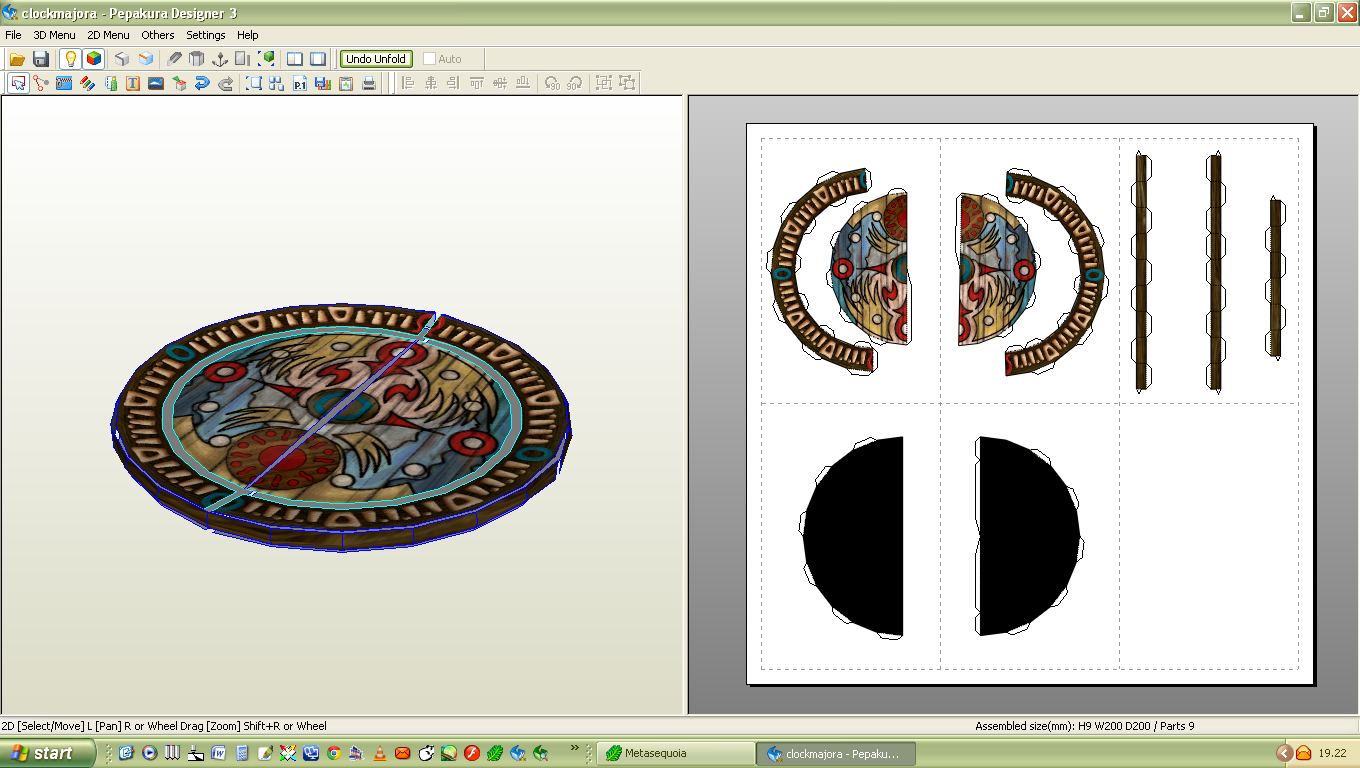Select the colored pencils edge color tool
Viewport: 1360px width, 768px height.
pyautogui.click(x=87, y=83)
